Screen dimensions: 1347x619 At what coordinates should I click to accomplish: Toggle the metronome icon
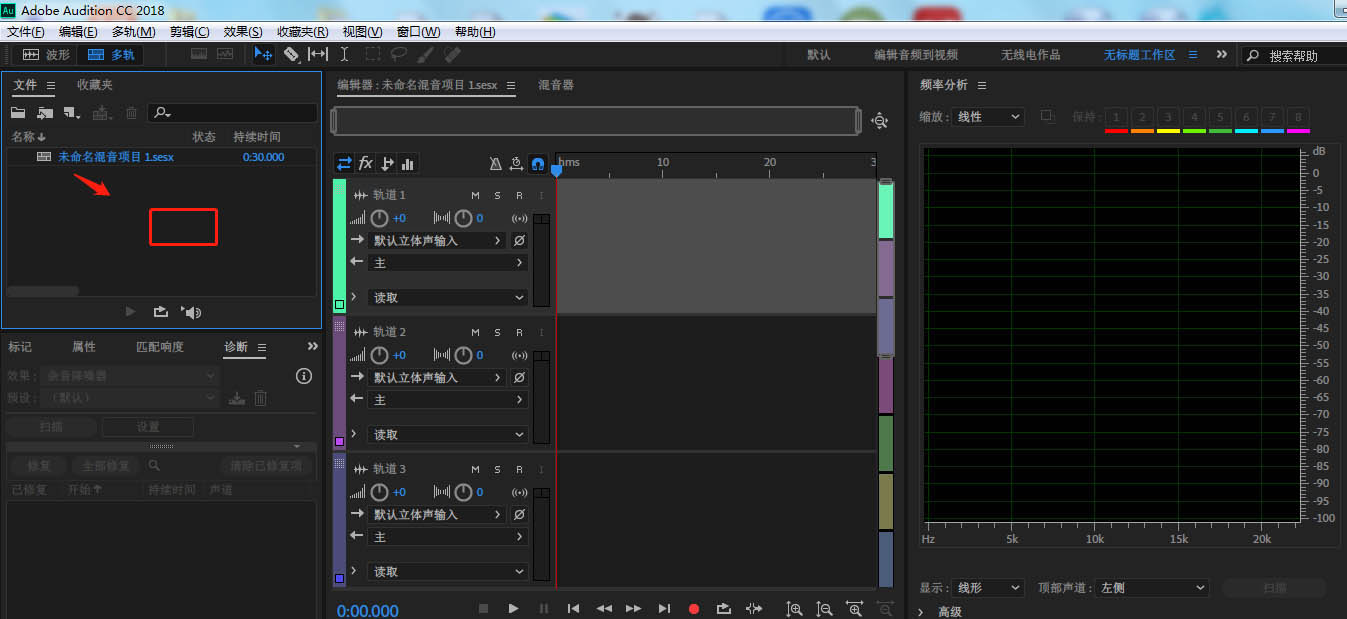click(x=496, y=164)
